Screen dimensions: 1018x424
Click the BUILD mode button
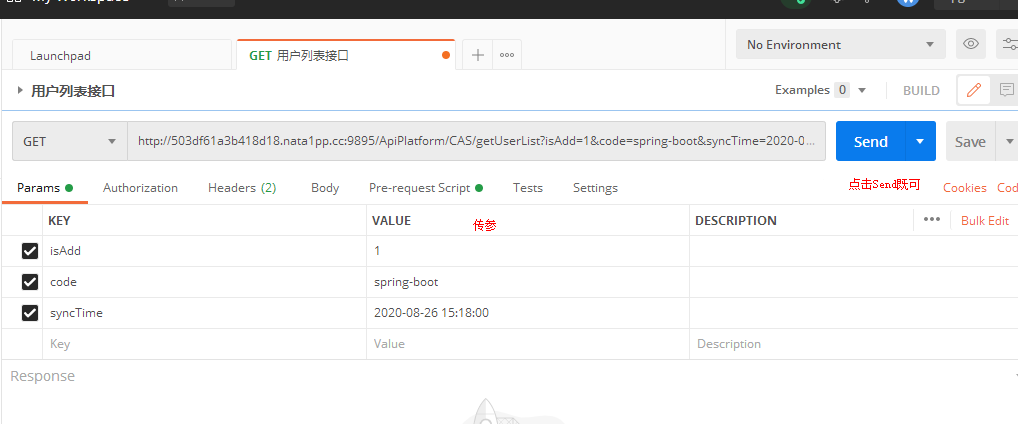click(921, 90)
